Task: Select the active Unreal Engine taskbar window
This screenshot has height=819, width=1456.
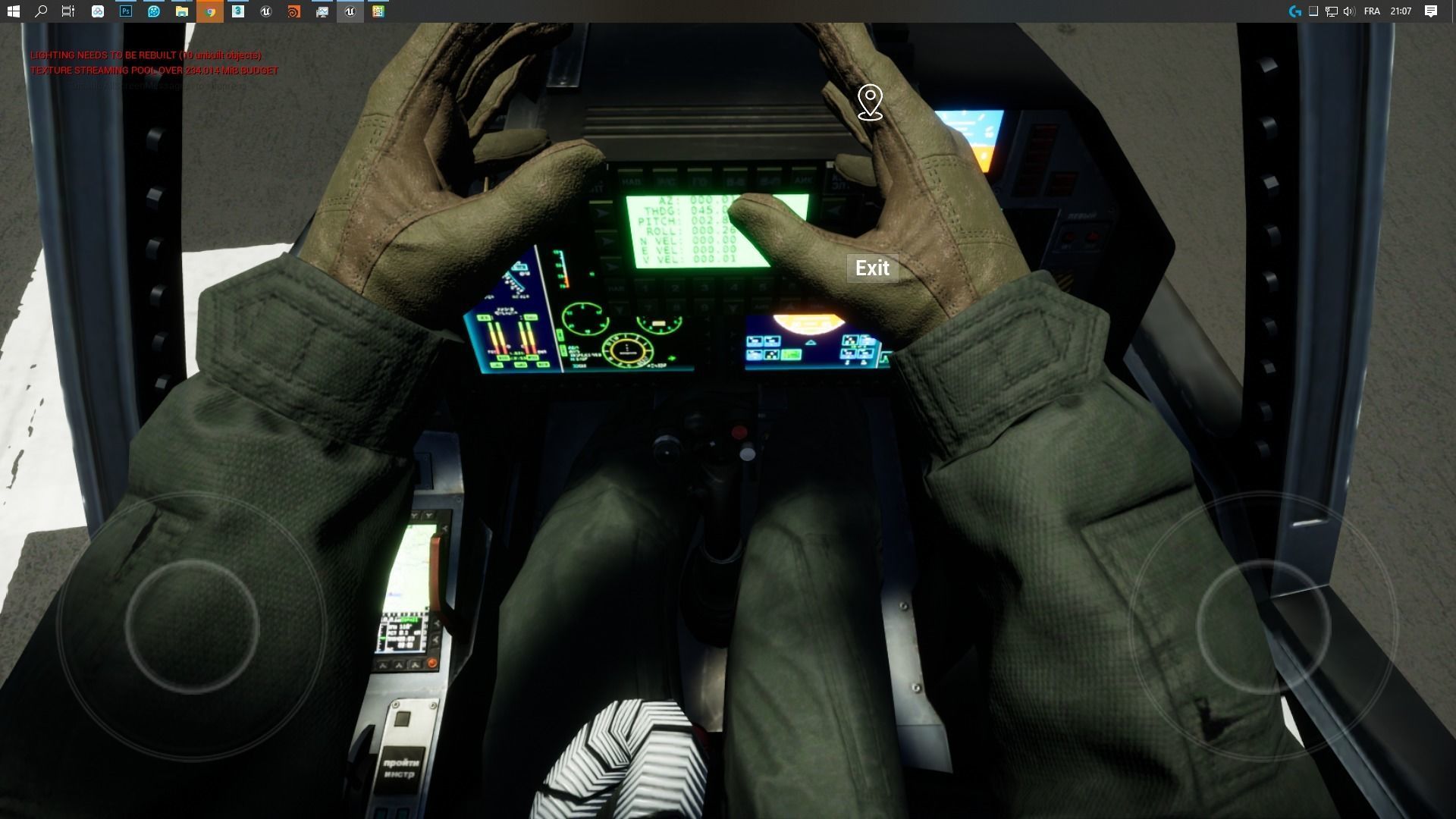Action: pos(350,11)
